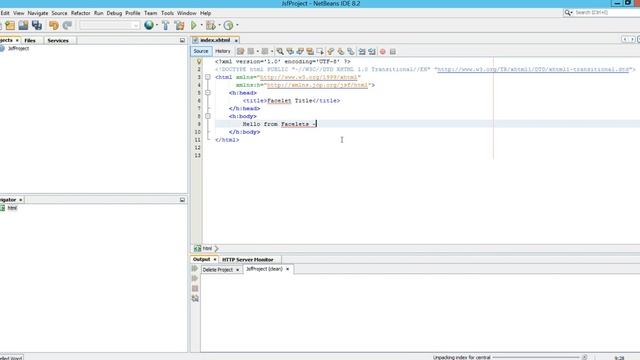The image size is (640, 360).
Task: Switch to the Files tab
Action: point(30,40)
